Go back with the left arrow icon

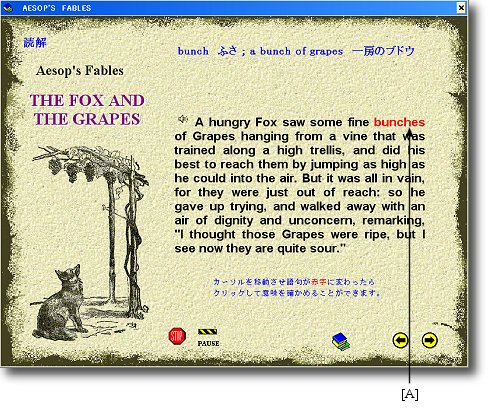click(x=400, y=340)
